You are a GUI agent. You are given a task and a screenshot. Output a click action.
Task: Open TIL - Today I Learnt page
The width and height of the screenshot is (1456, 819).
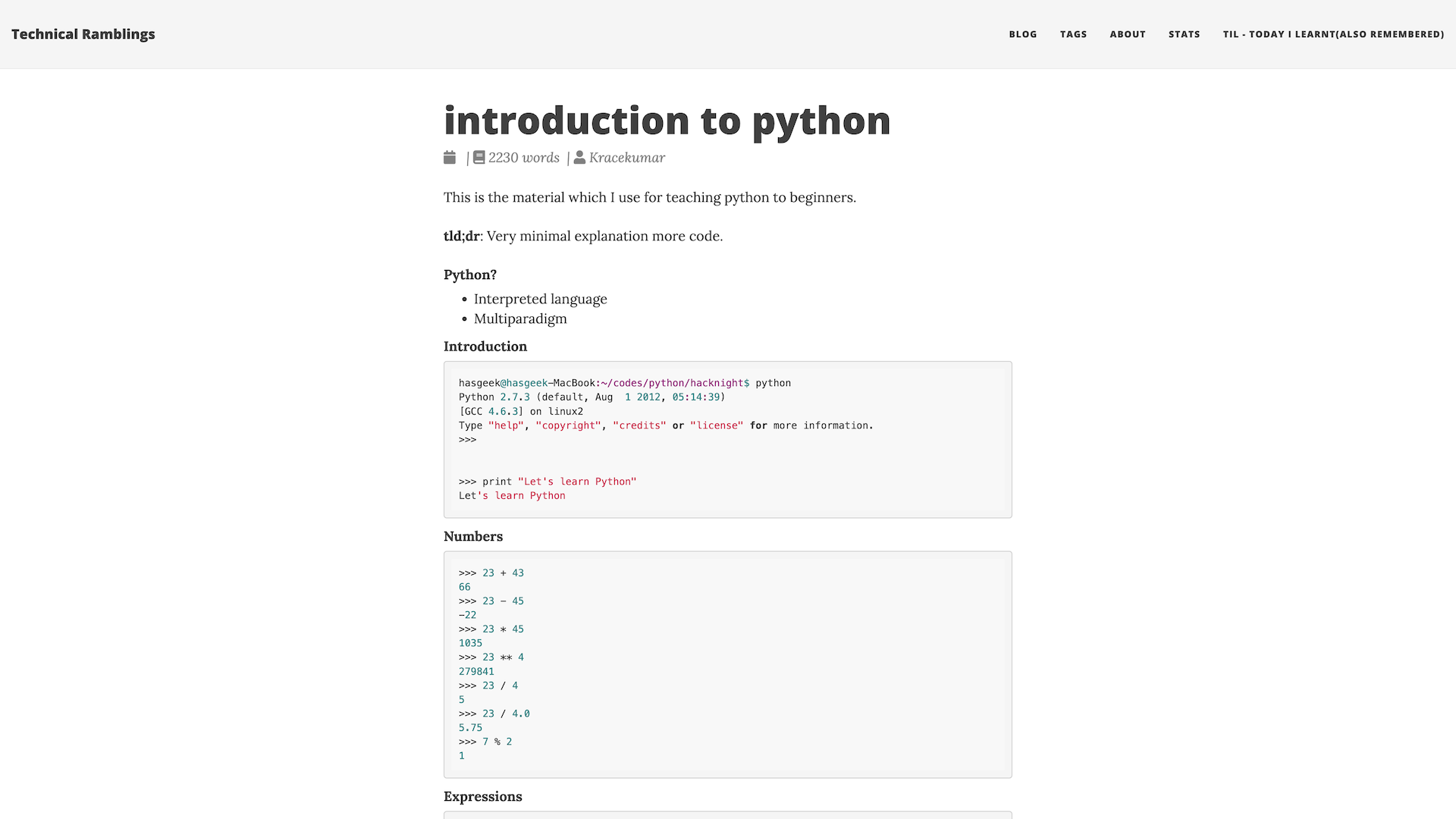click(x=1332, y=34)
